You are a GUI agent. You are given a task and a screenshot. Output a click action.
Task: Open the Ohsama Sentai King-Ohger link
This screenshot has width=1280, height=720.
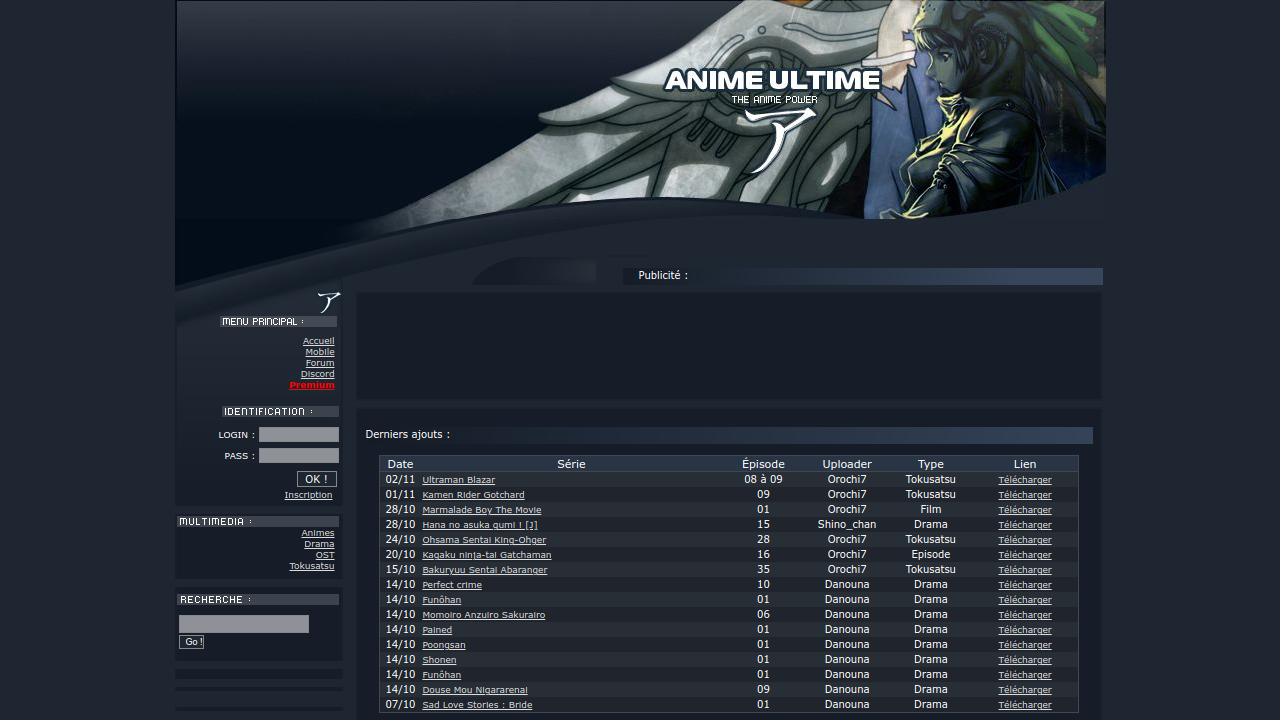(x=484, y=540)
